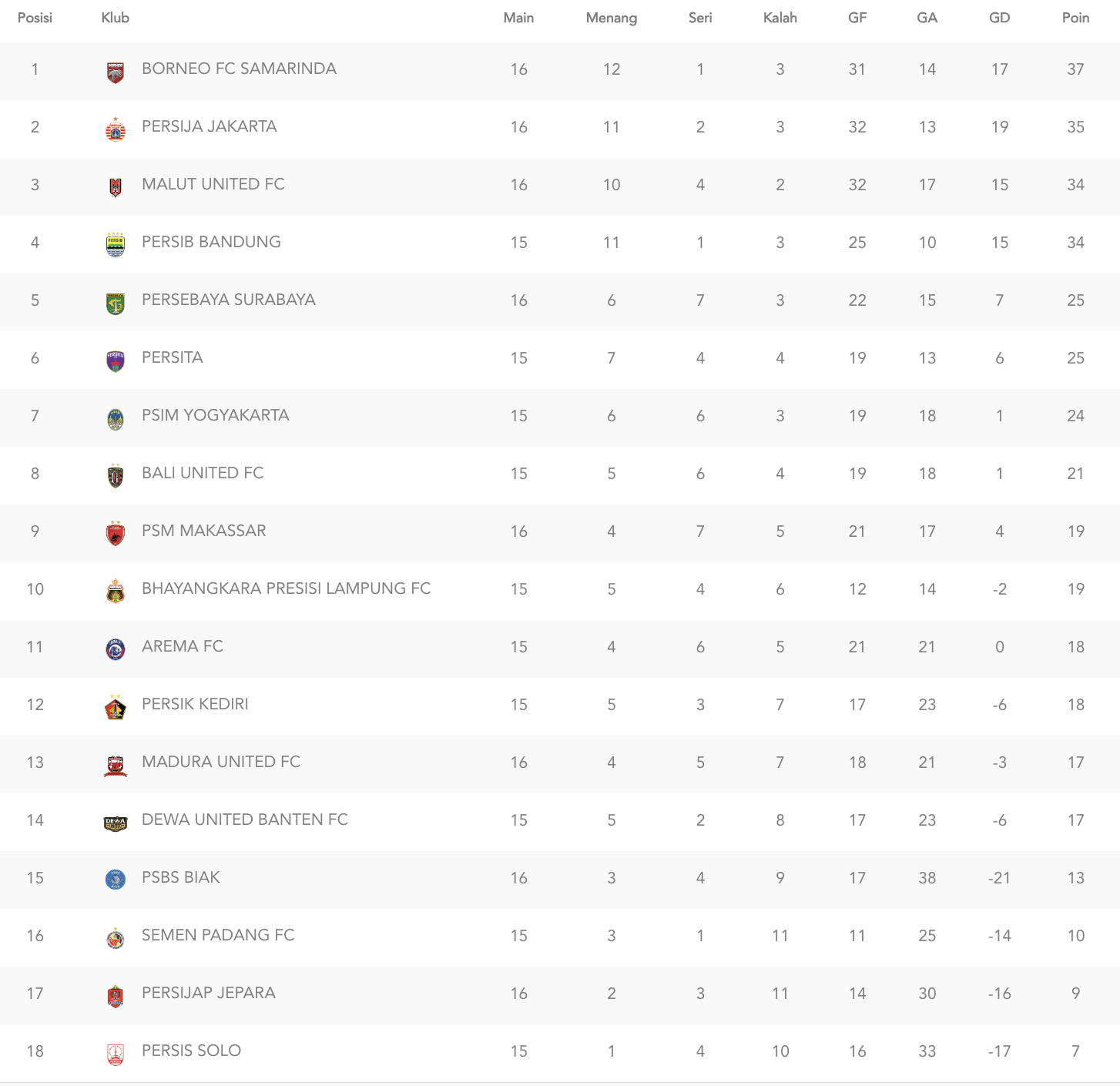Image resolution: width=1120 pixels, height=1086 pixels.
Task: Open the PSIM Yogyakarta club name link
Action: (215, 415)
